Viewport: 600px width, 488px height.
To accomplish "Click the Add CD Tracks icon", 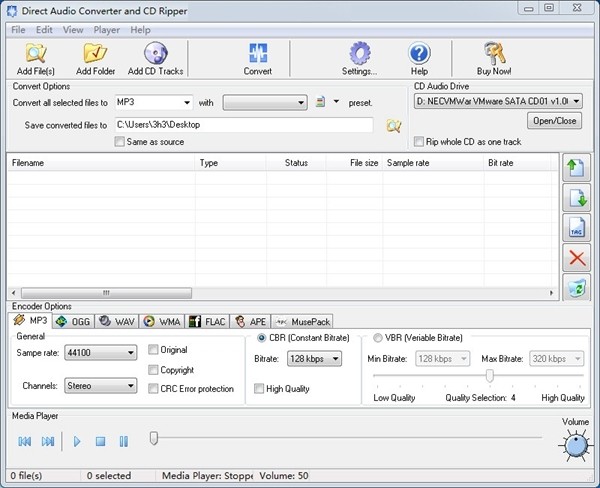I will (155, 55).
